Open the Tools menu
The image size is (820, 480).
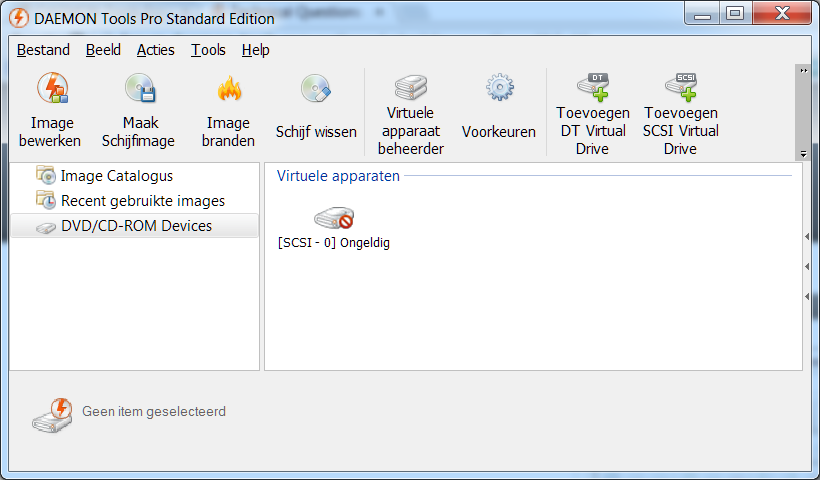[208, 50]
